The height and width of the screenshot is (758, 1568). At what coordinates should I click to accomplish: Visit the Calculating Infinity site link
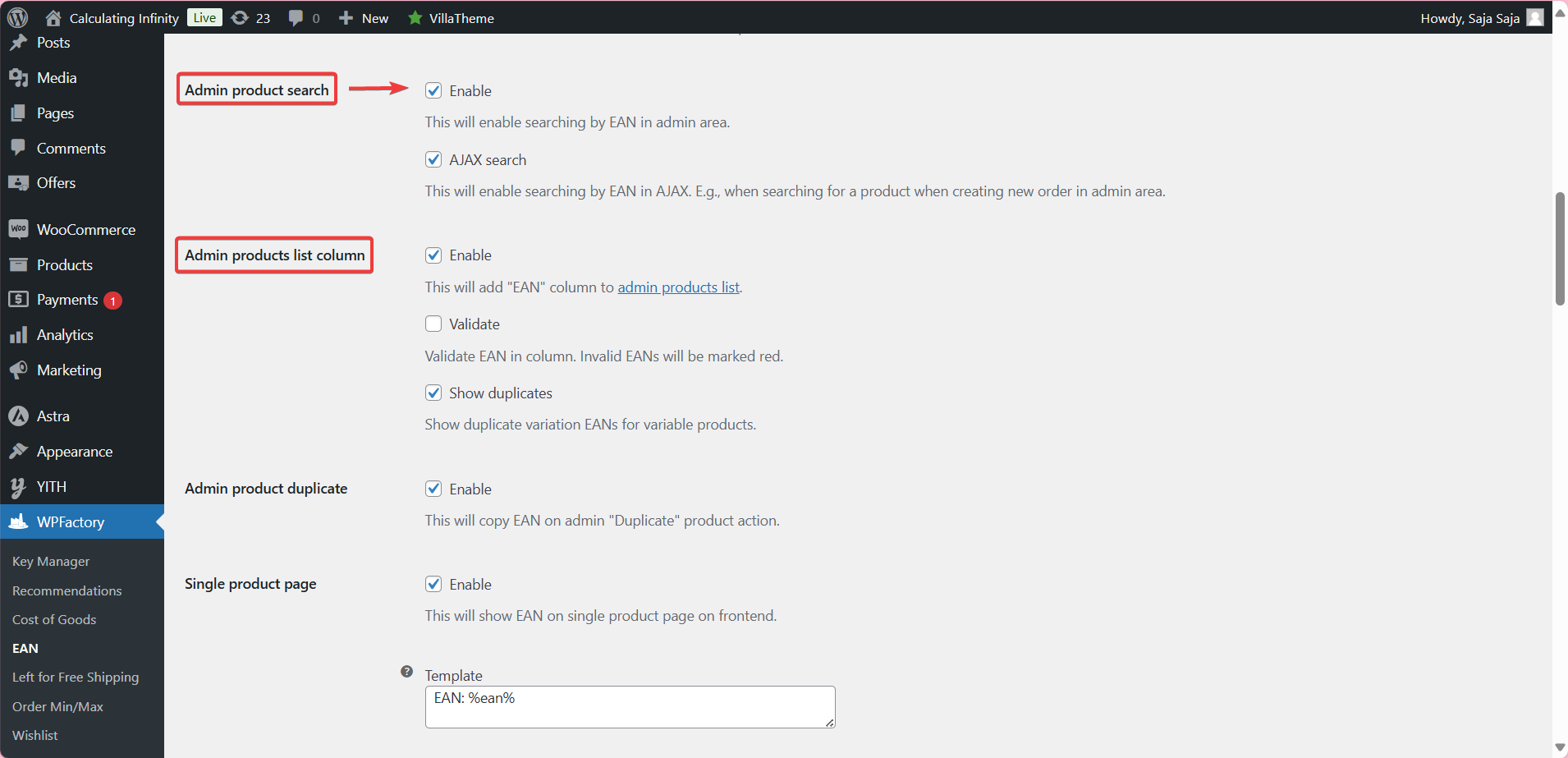tap(124, 17)
